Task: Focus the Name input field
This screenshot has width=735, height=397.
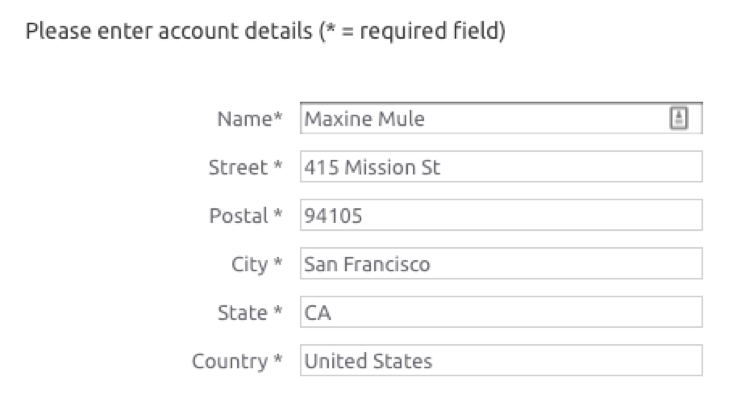Action: [x=501, y=118]
